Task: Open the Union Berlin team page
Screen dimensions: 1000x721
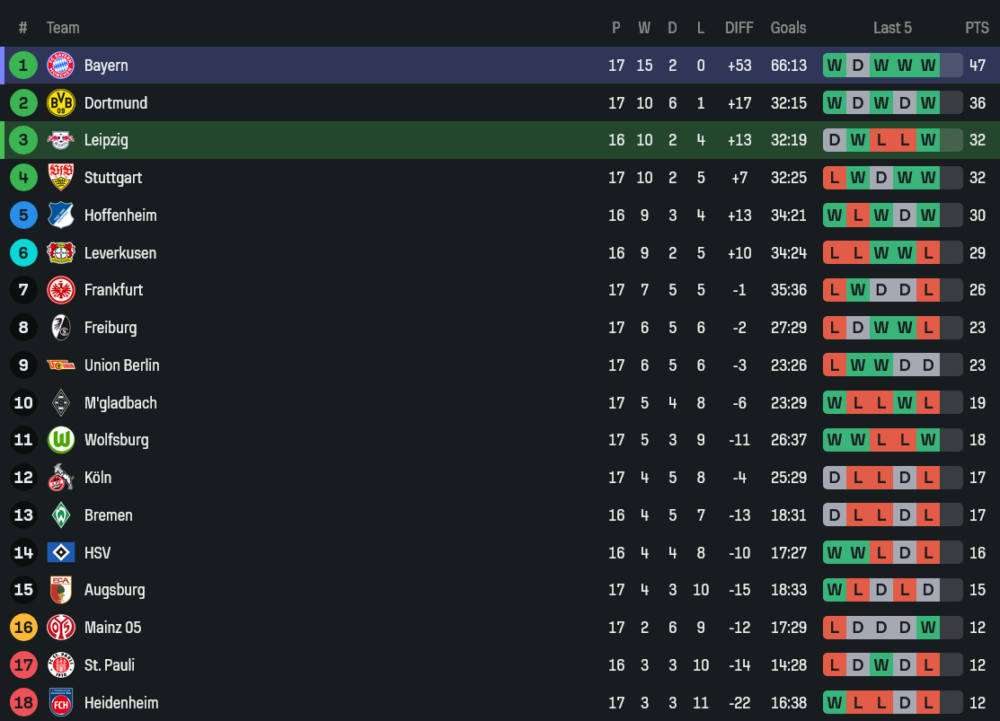Action: 121,366
